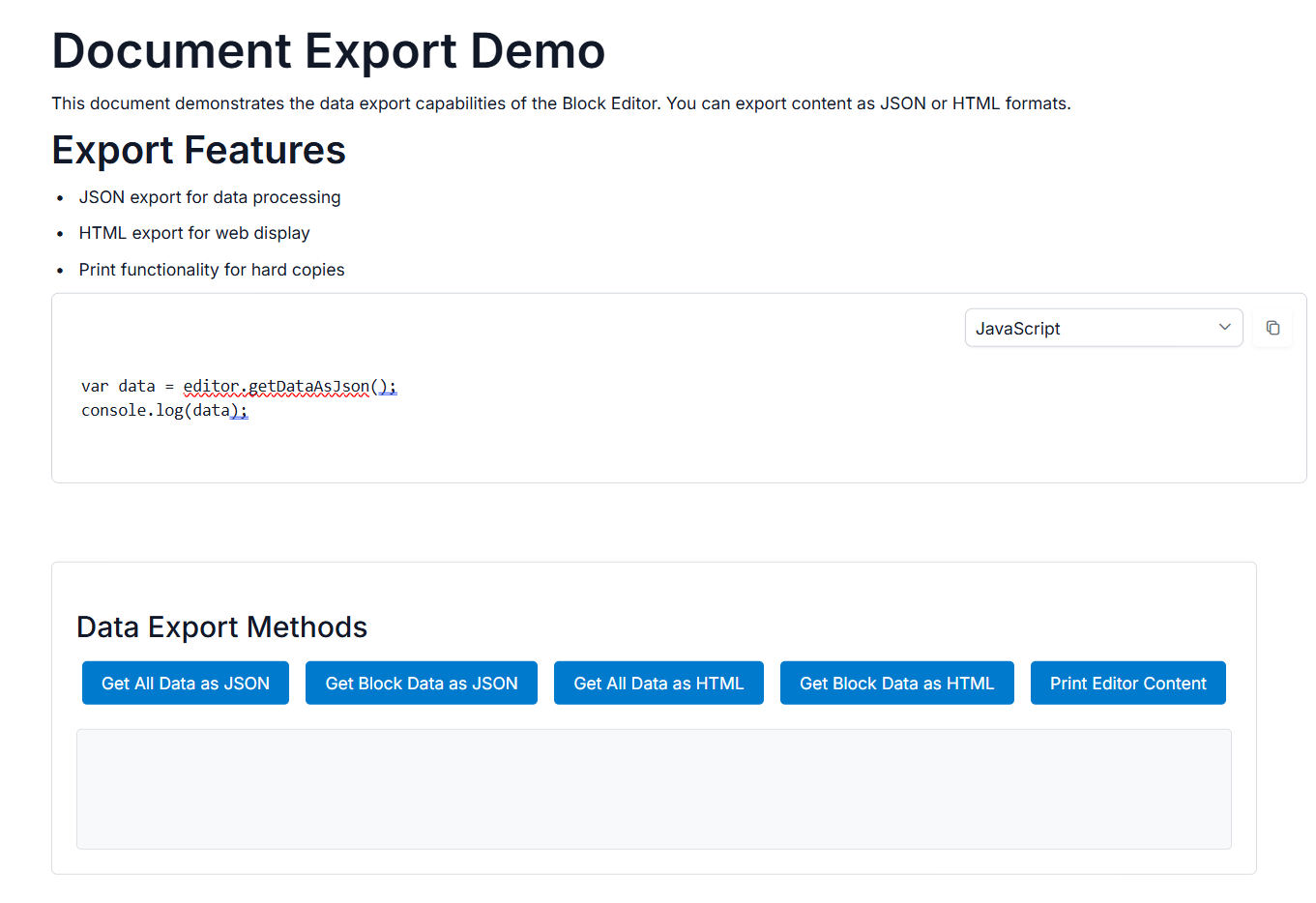Click inside the empty output area
Image resolution: width=1316 pixels, height=903 pixels.
(654, 789)
